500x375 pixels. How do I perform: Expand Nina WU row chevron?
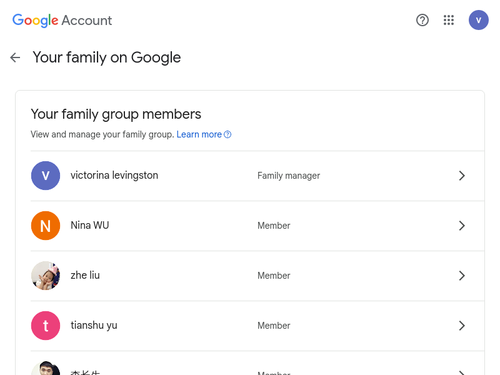[x=462, y=226]
